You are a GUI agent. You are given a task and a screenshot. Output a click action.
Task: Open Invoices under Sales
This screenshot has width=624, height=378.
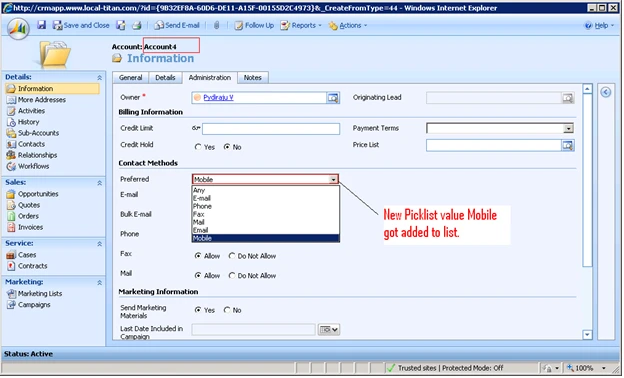(x=25, y=228)
